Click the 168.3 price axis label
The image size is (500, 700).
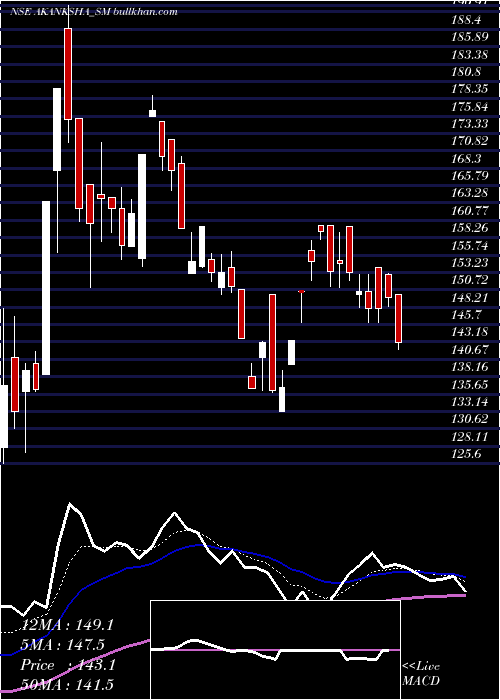[466, 160]
